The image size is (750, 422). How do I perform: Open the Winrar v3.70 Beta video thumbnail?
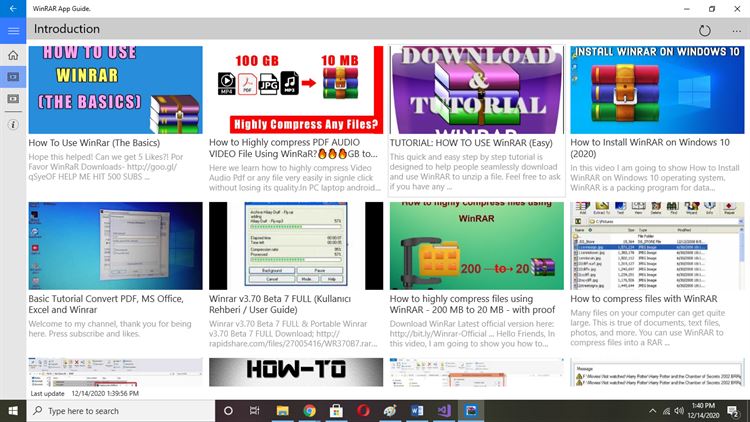pos(296,246)
